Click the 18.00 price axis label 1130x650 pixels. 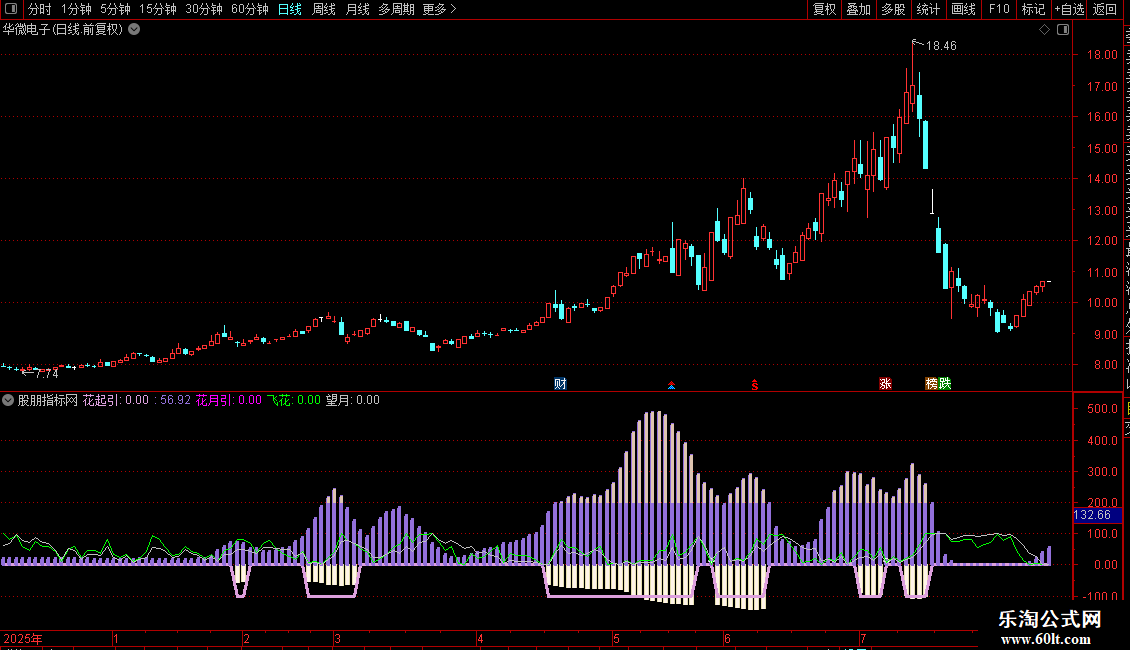[1102, 55]
